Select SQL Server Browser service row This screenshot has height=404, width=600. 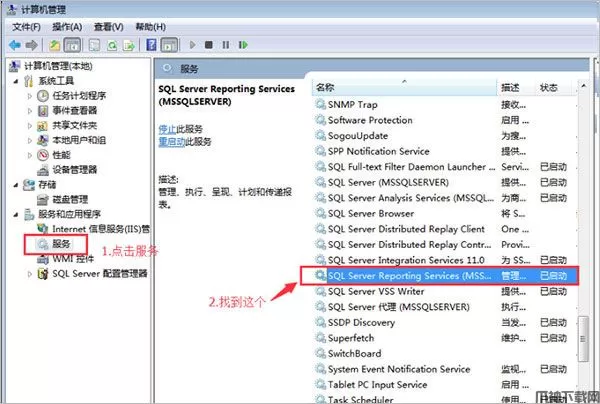pyautogui.click(x=445, y=213)
